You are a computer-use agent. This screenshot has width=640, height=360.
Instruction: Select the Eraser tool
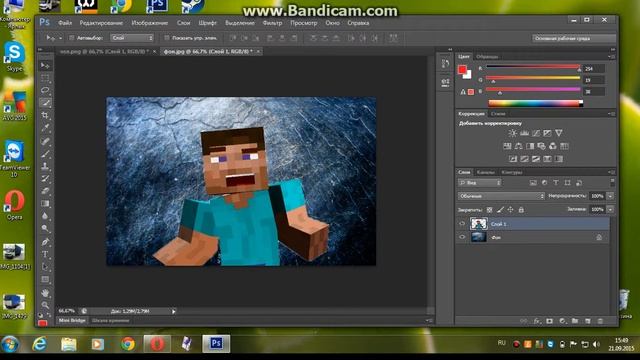point(45,191)
